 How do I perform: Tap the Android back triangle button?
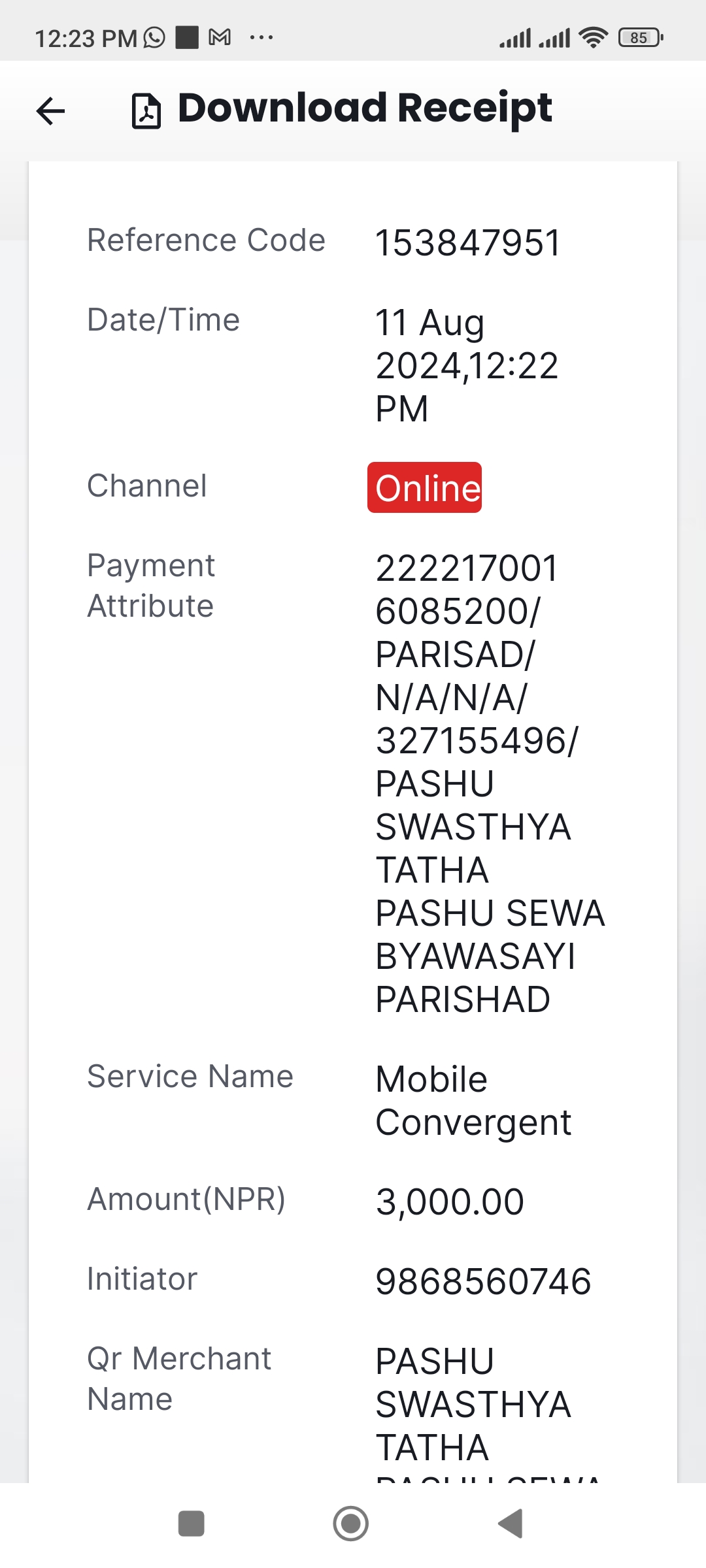click(x=511, y=1524)
